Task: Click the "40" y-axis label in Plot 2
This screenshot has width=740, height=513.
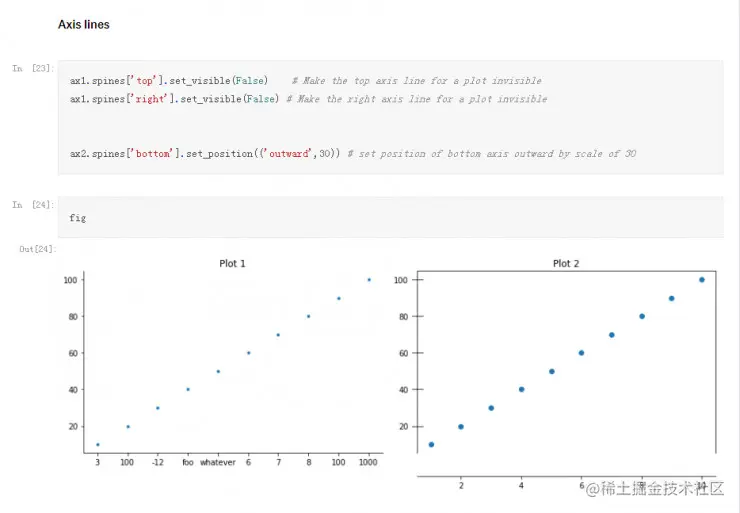Action: click(x=404, y=390)
